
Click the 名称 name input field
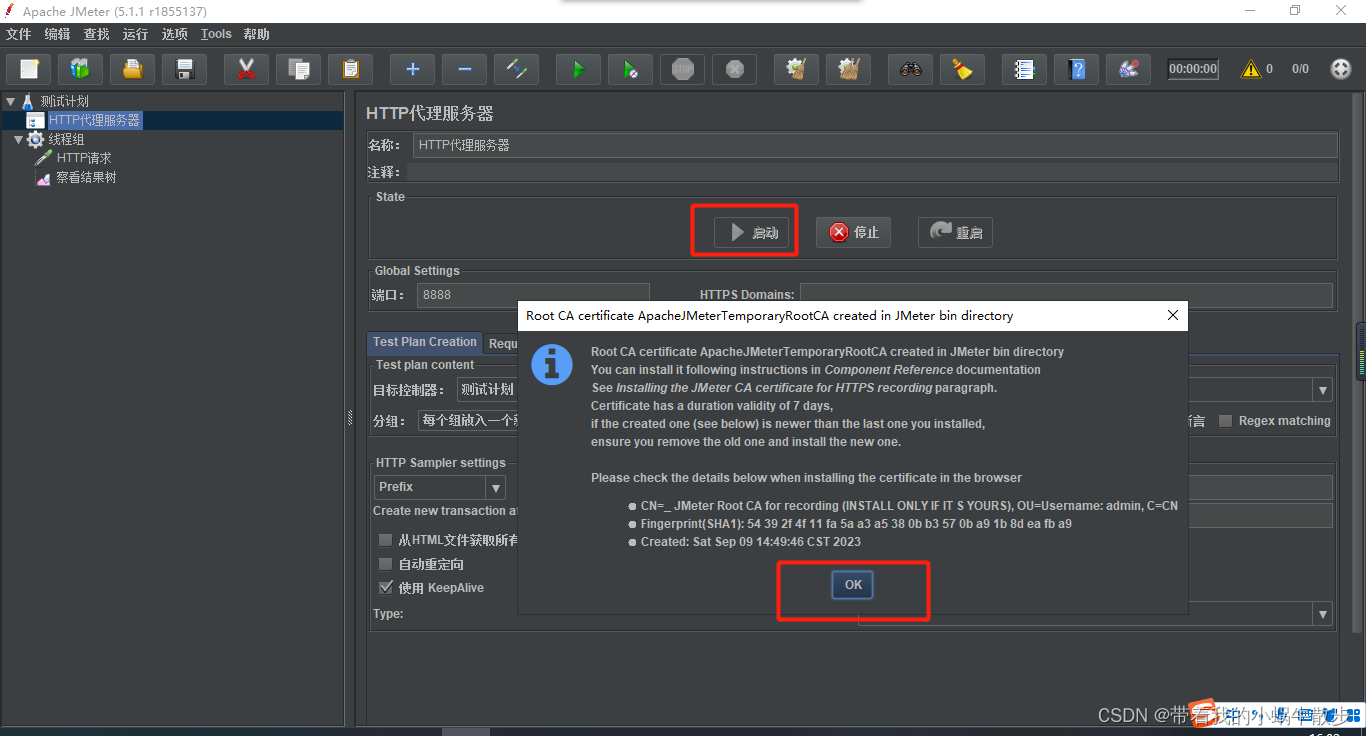[x=875, y=145]
